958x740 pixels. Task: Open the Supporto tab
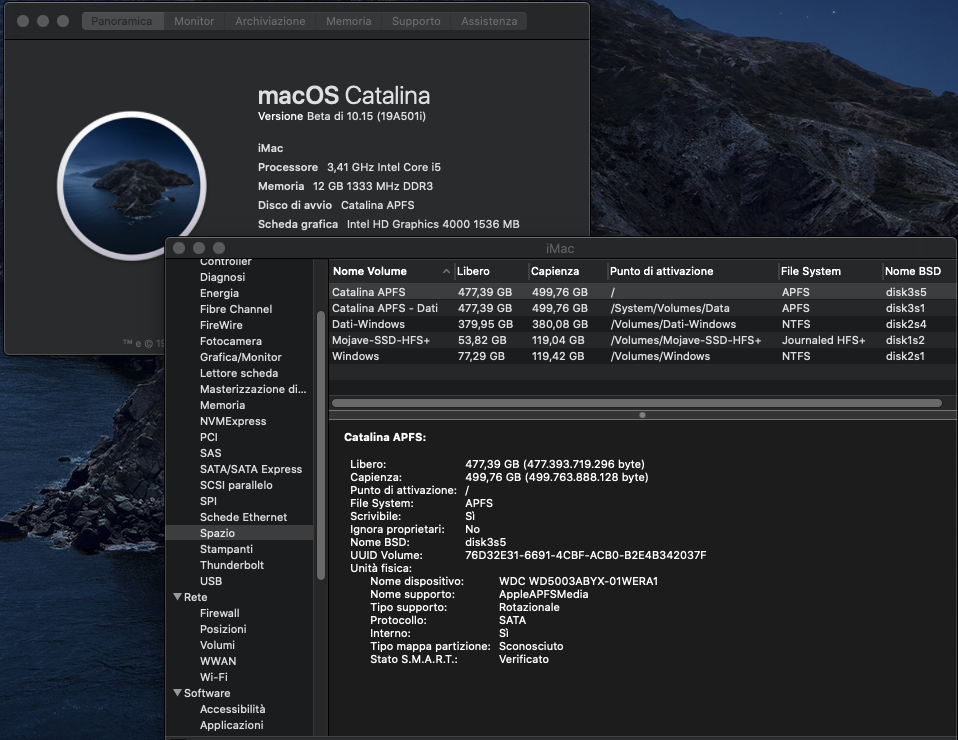(416, 21)
